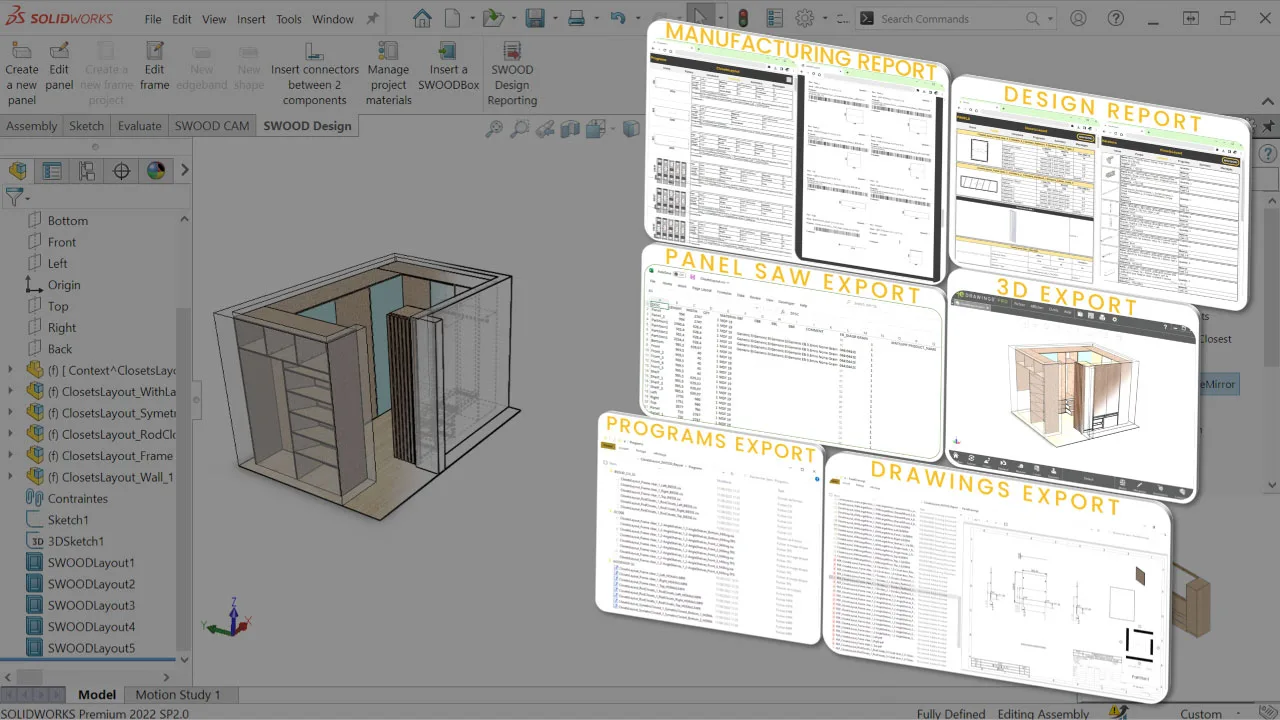Image resolution: width=1280 pixels, height=720 pixels.
Task: Click in the Search Commands field
Action: [x=955, y=18]
